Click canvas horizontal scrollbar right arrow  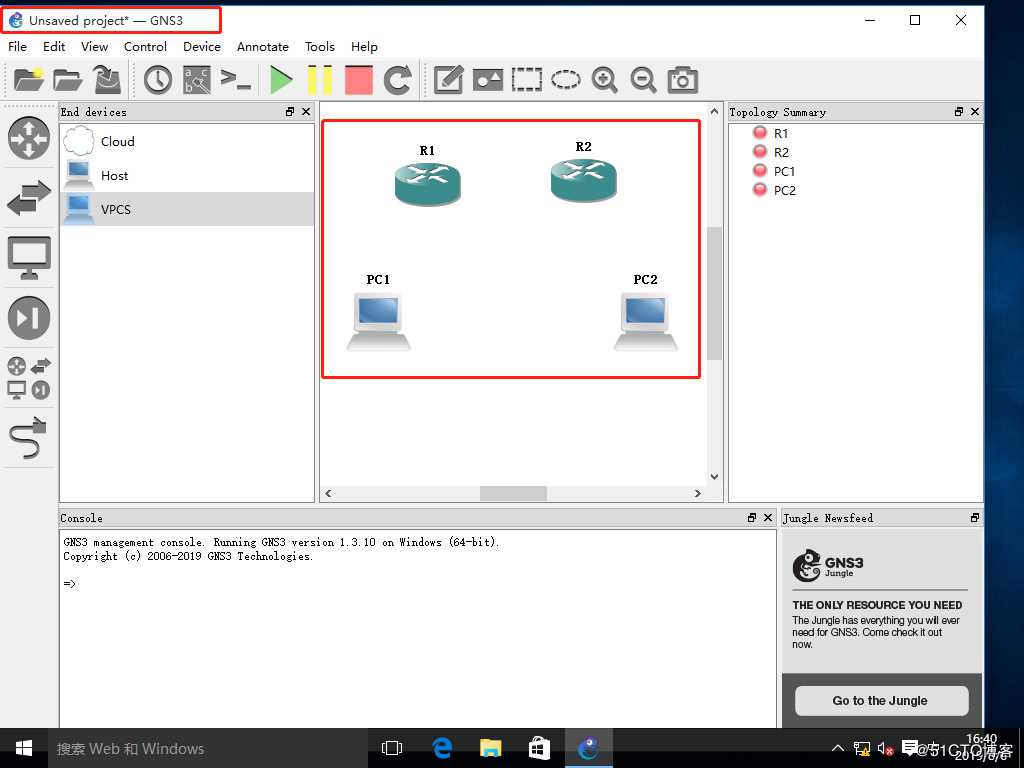(697, 493)
